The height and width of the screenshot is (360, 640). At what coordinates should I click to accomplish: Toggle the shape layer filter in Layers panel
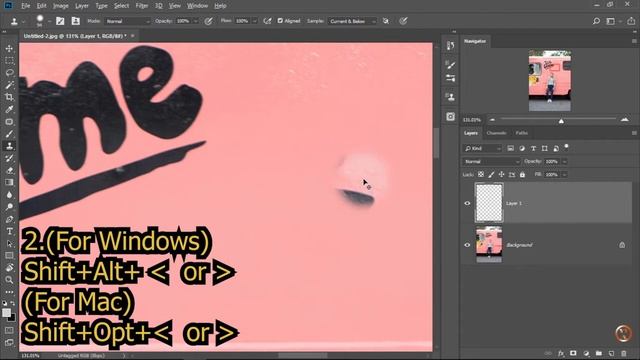(x=544, y=148)
